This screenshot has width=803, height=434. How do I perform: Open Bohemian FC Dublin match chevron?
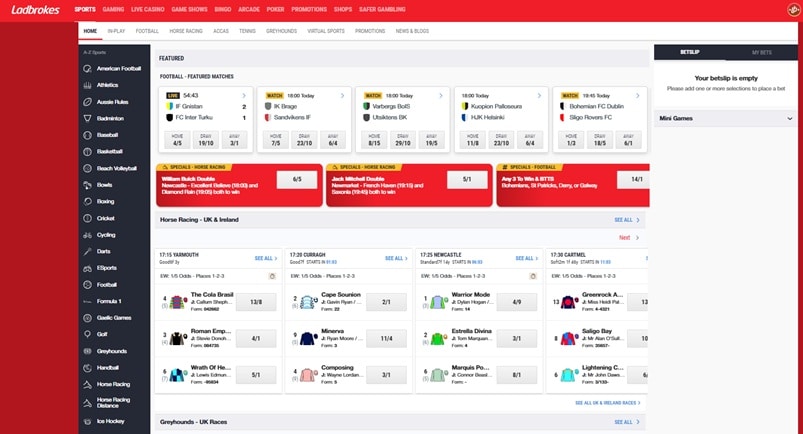(x=638, y=96)
